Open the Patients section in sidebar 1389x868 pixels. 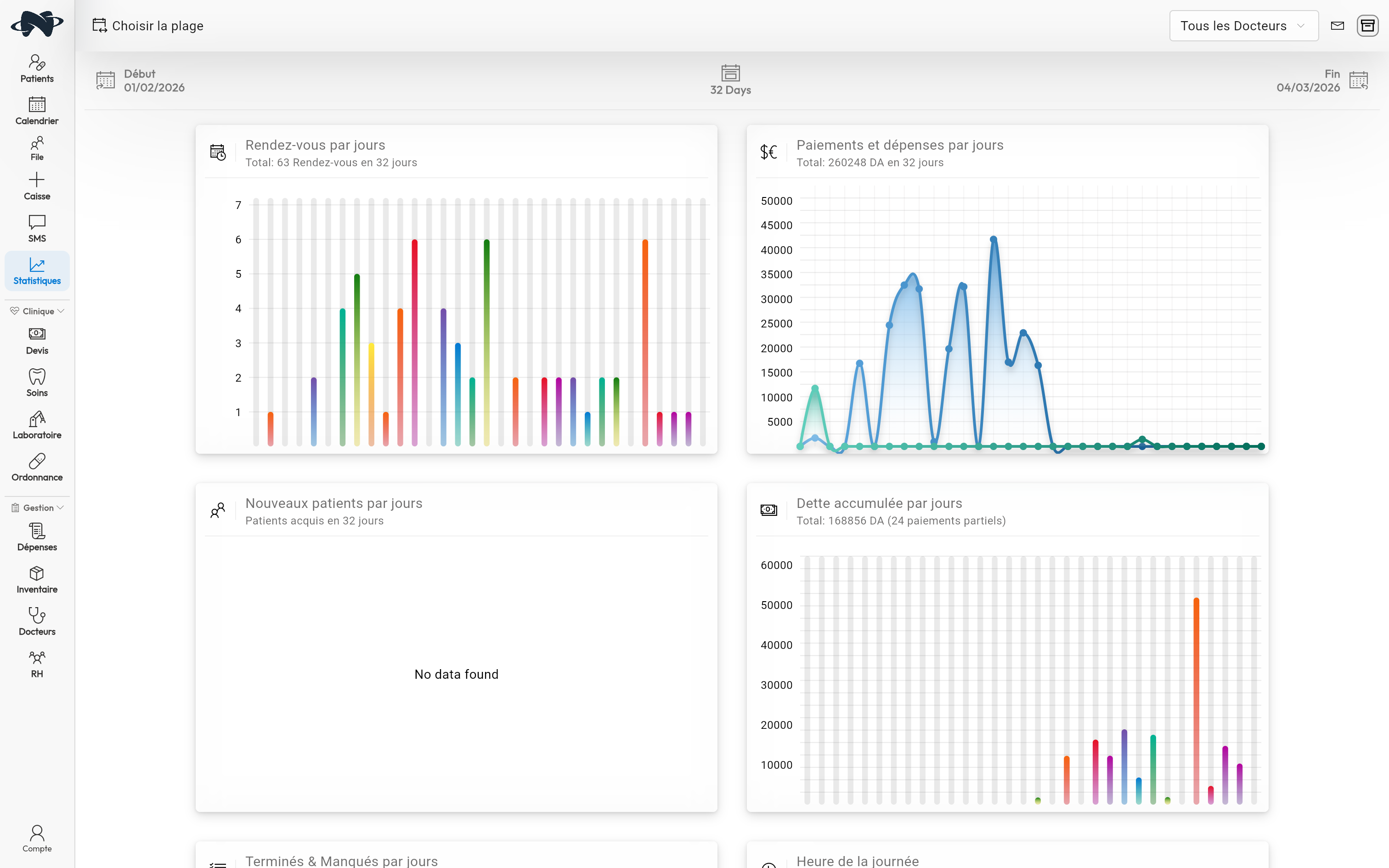(37, 68)
